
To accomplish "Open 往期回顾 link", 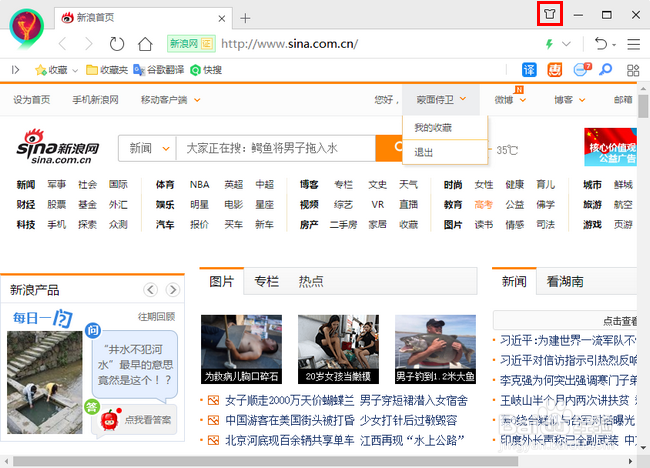I will coord(156,317).
